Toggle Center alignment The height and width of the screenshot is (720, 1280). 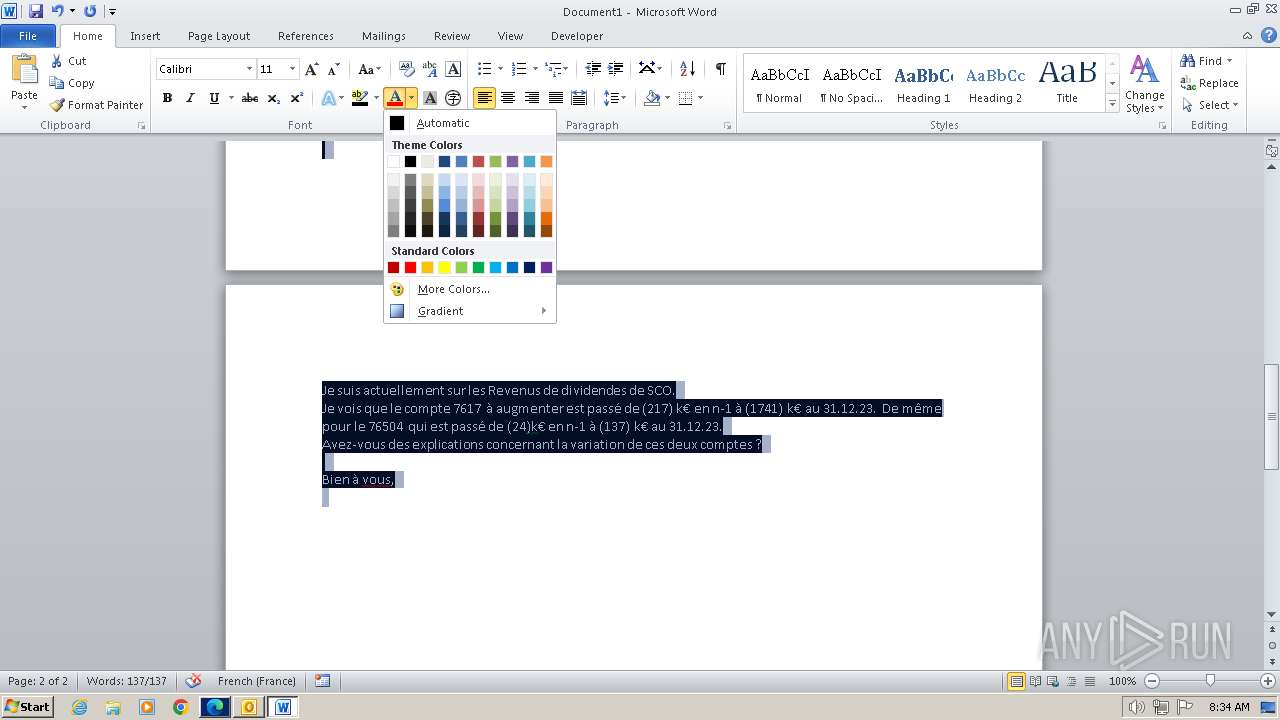tap(508, 98)
